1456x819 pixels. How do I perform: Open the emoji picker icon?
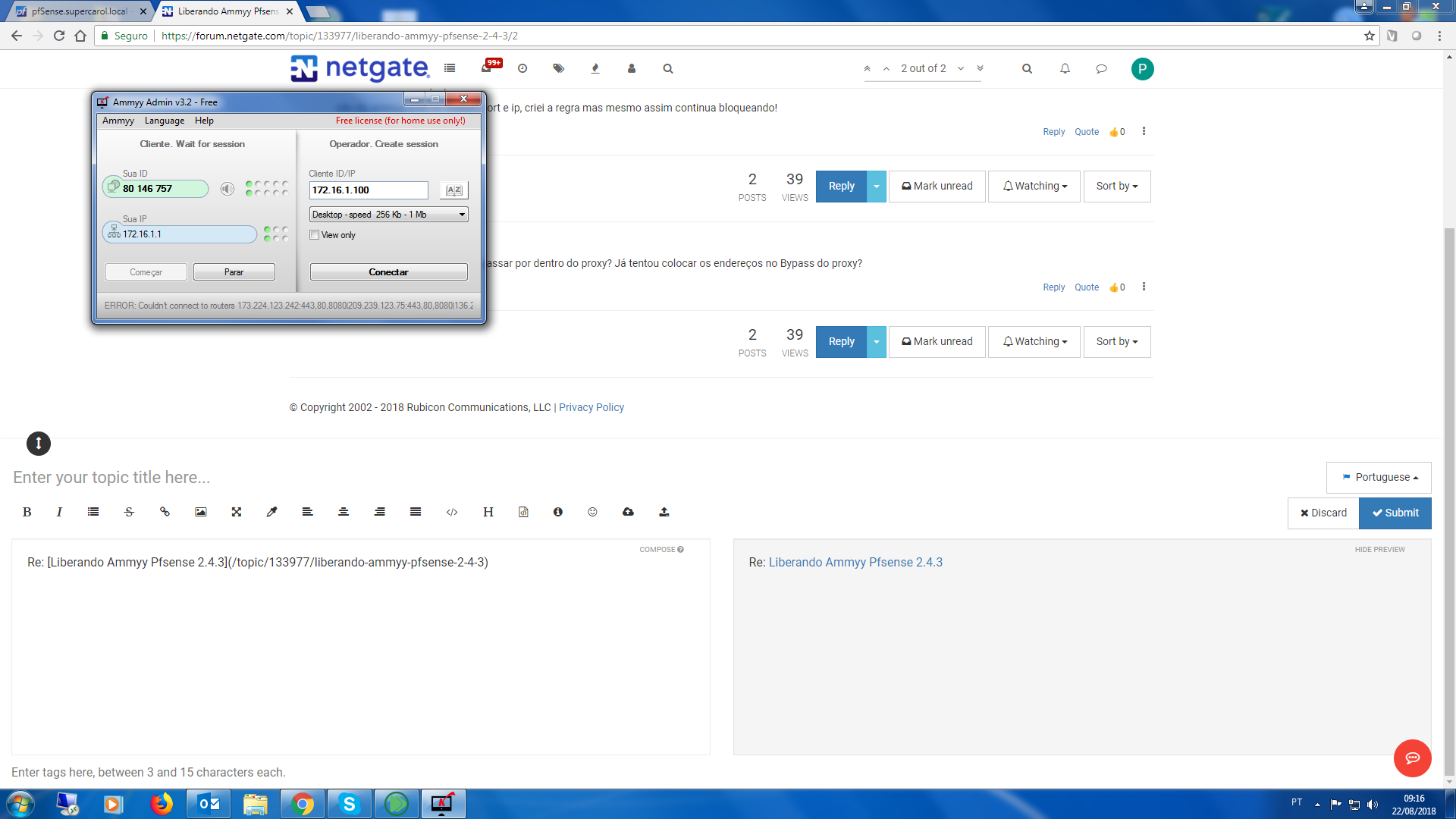pos(592,512)
